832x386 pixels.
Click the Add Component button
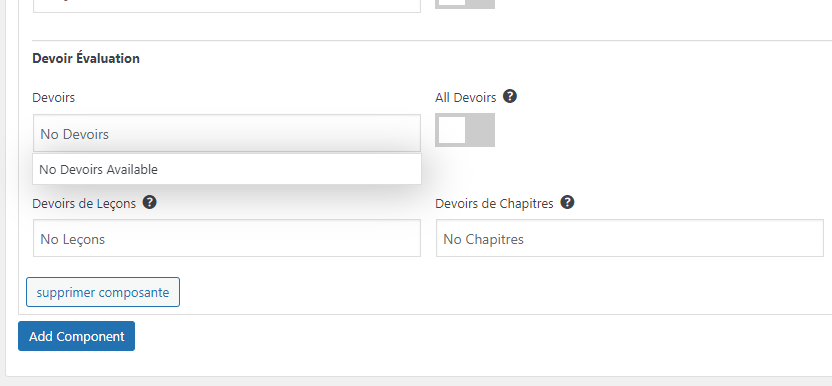coord(76,336)
